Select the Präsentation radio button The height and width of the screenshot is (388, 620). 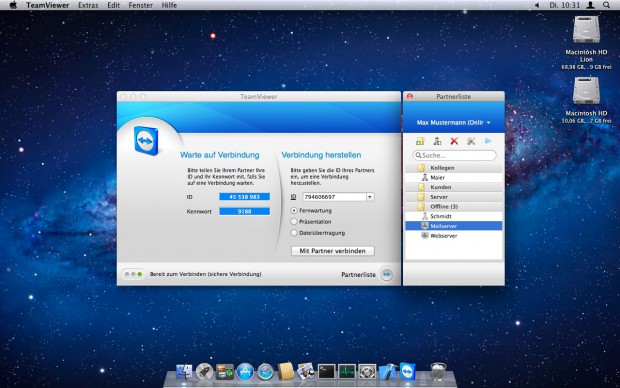pos(294,222)
